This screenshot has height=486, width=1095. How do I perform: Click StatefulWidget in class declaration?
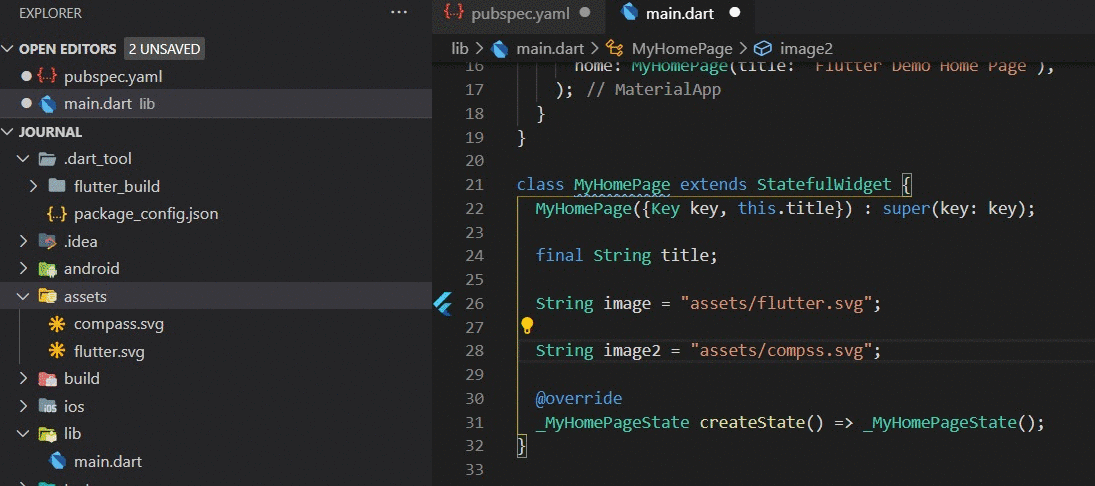[x=824, y=184]
